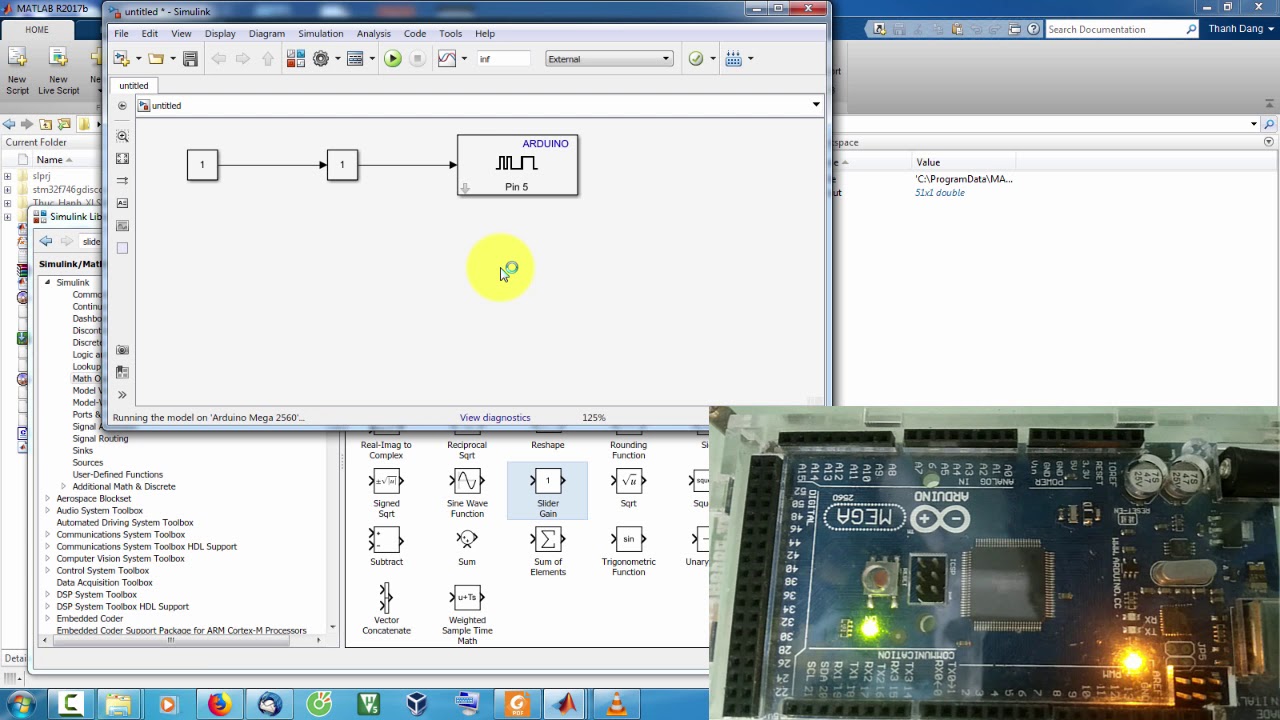The width and height of the screenshot is (1280, 720).
Task: Click the Search Documentation field
Action: tap(1121, 30)
